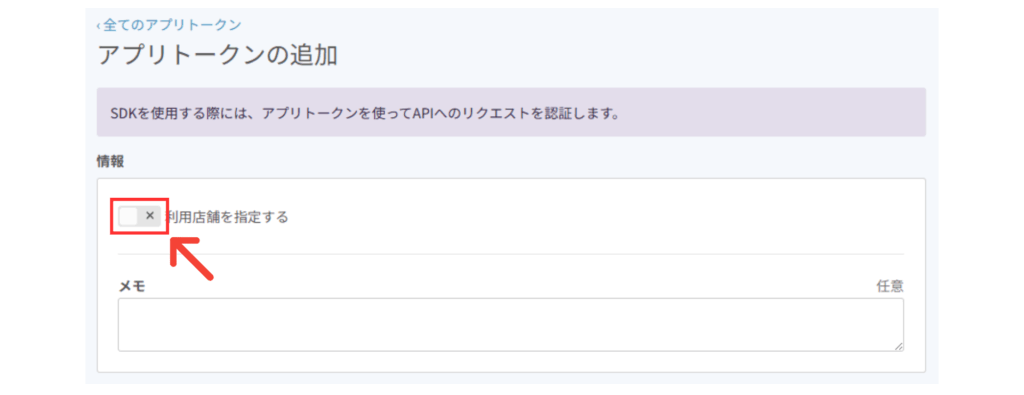Click the red arrow annotation
The width and height of the screenshot is (1024, 395).
click(191, 260)
